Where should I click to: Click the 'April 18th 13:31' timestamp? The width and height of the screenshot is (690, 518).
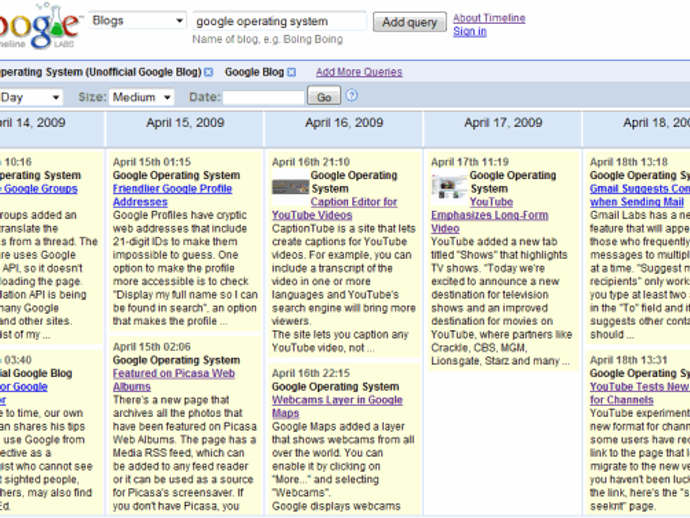[x=629, y=360]
